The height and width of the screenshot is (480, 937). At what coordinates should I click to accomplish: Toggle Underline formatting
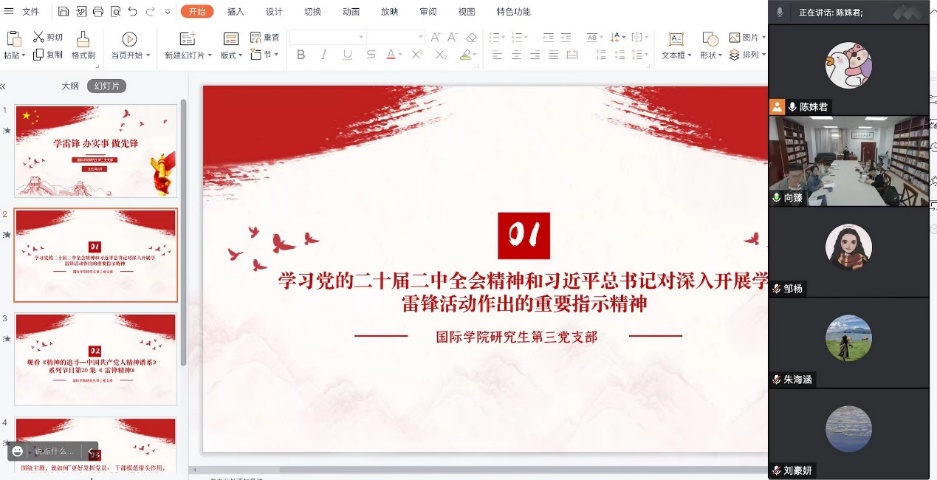[346, 55]
